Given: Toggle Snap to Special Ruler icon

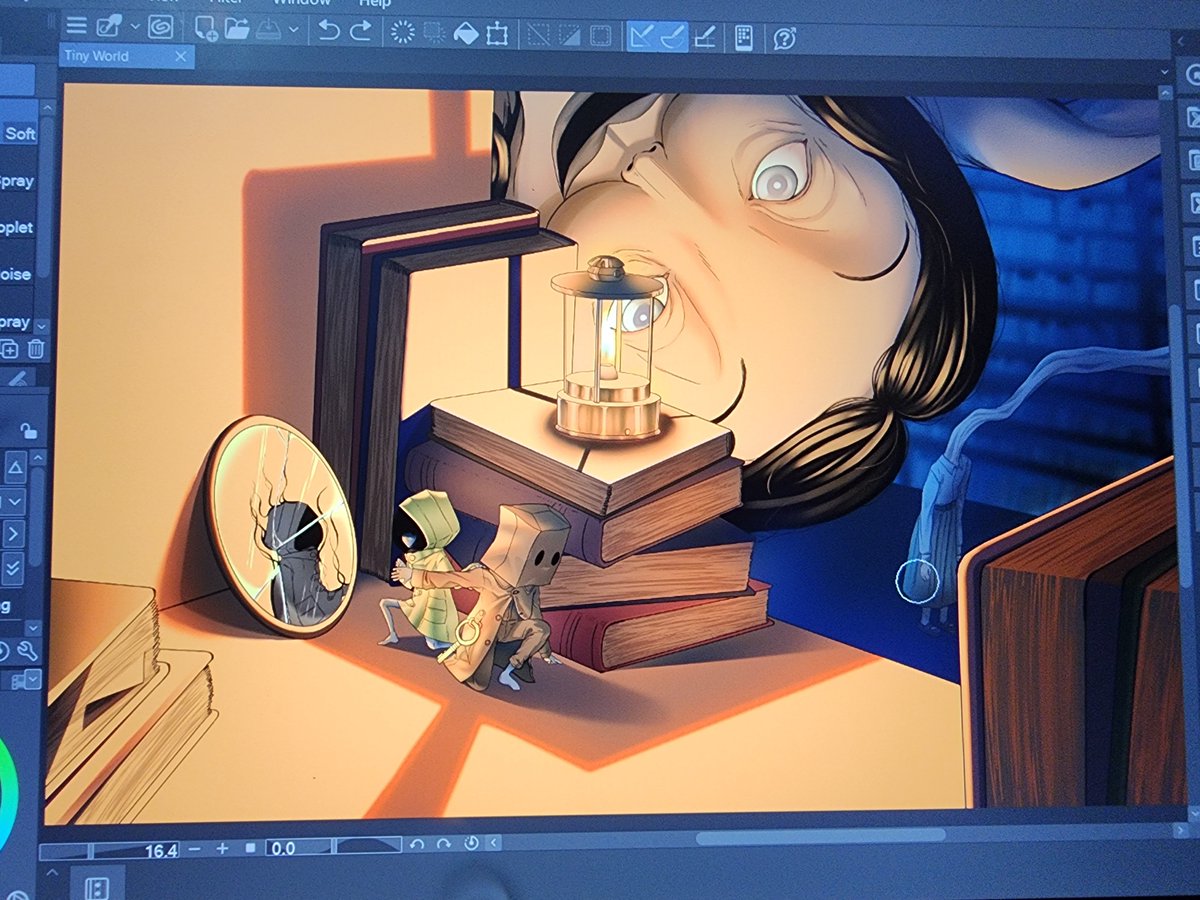Looking at the screenshot, I should (x=673, y=37).
